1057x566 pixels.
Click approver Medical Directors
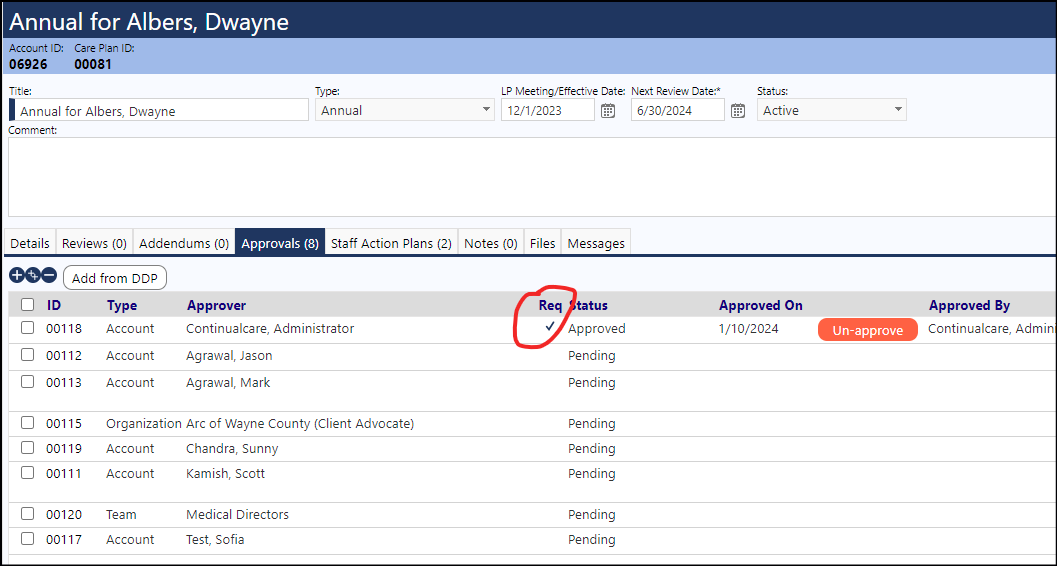point(237,515)
